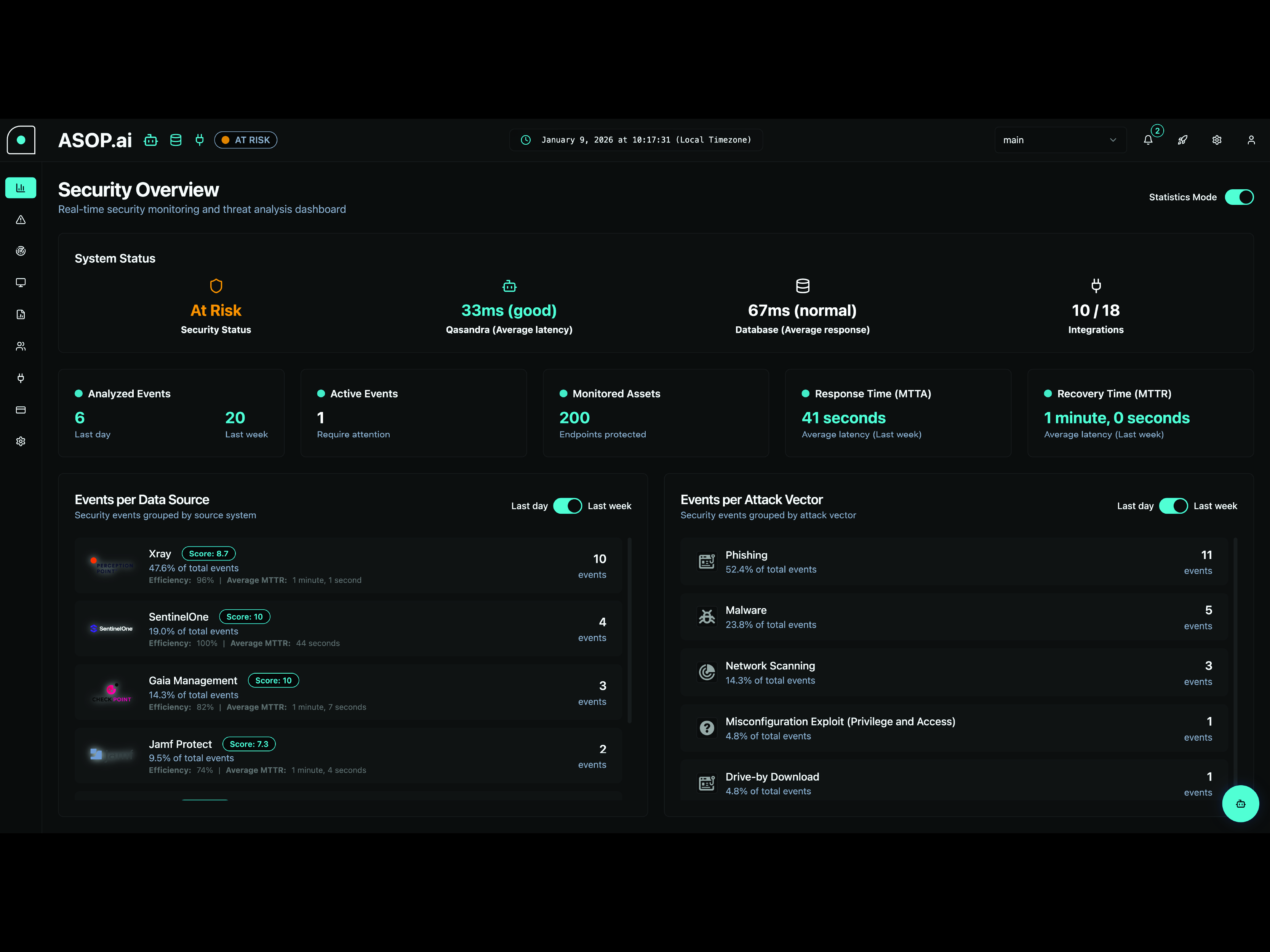This screenshot has height=952, width=1270.
Task: Open the monitor assets sidebar icon
Action: coord(21,282)
